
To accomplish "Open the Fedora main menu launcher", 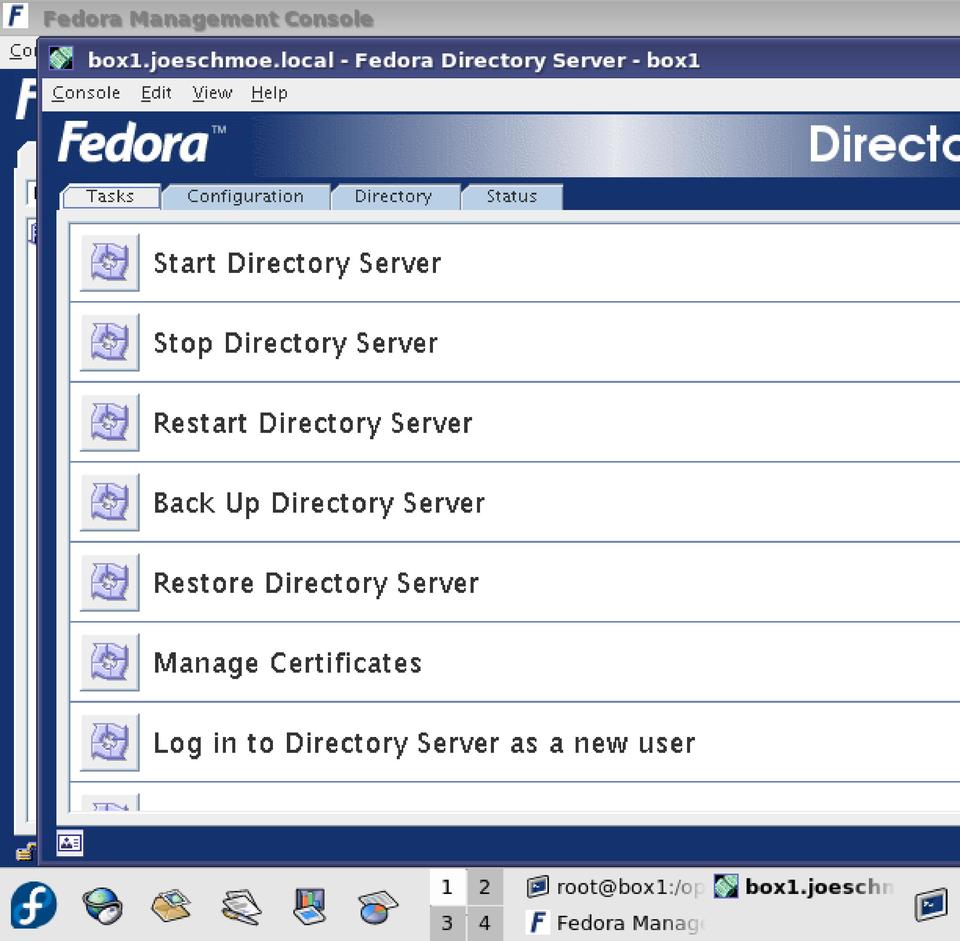I will (x=34, y=906).
